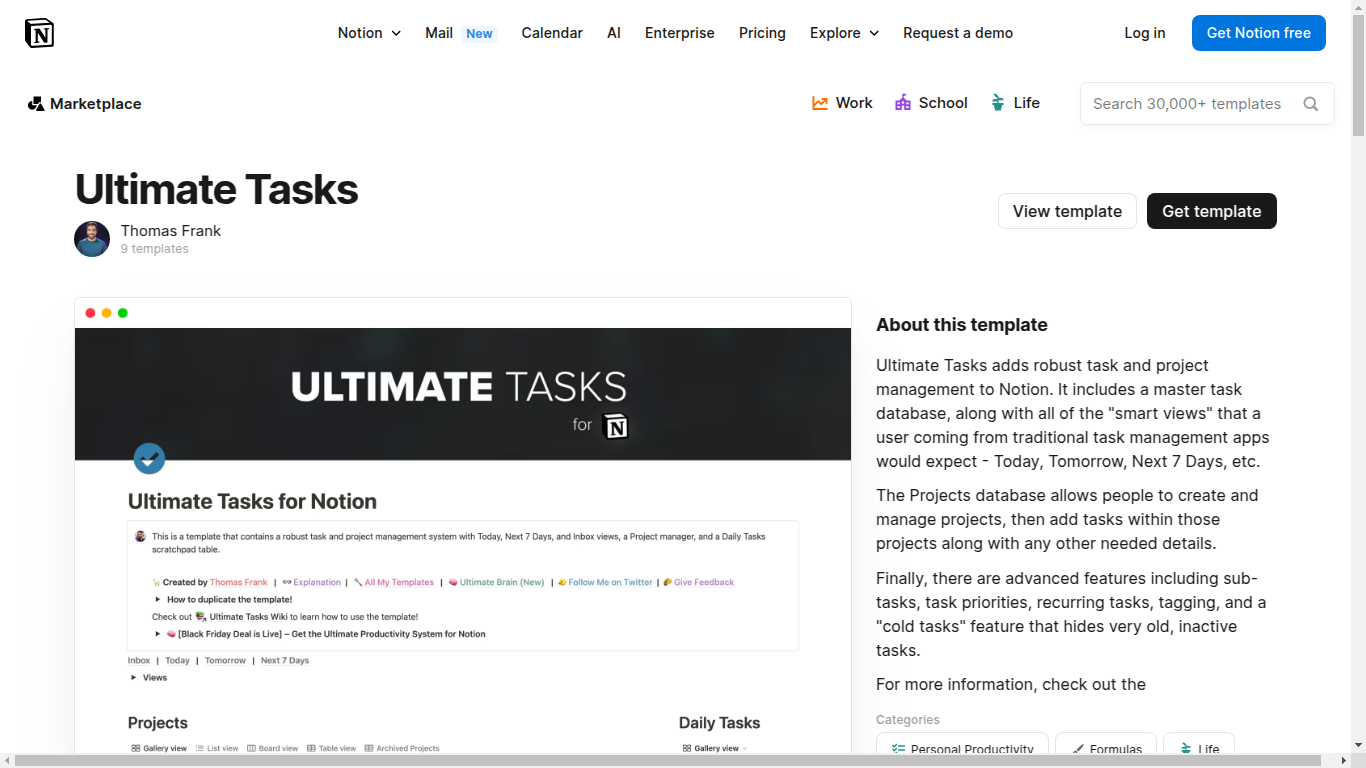
Task: Open the Explore dropdown menu
Action: [x=844, y=33]
